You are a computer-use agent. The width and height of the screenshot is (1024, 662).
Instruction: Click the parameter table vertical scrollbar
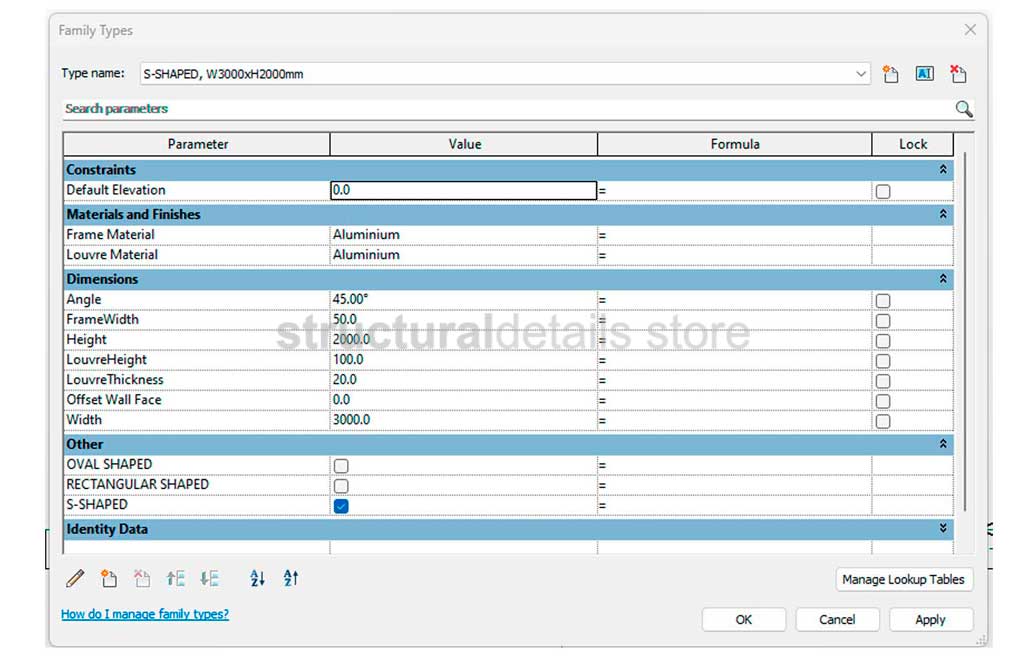[965, 331]
